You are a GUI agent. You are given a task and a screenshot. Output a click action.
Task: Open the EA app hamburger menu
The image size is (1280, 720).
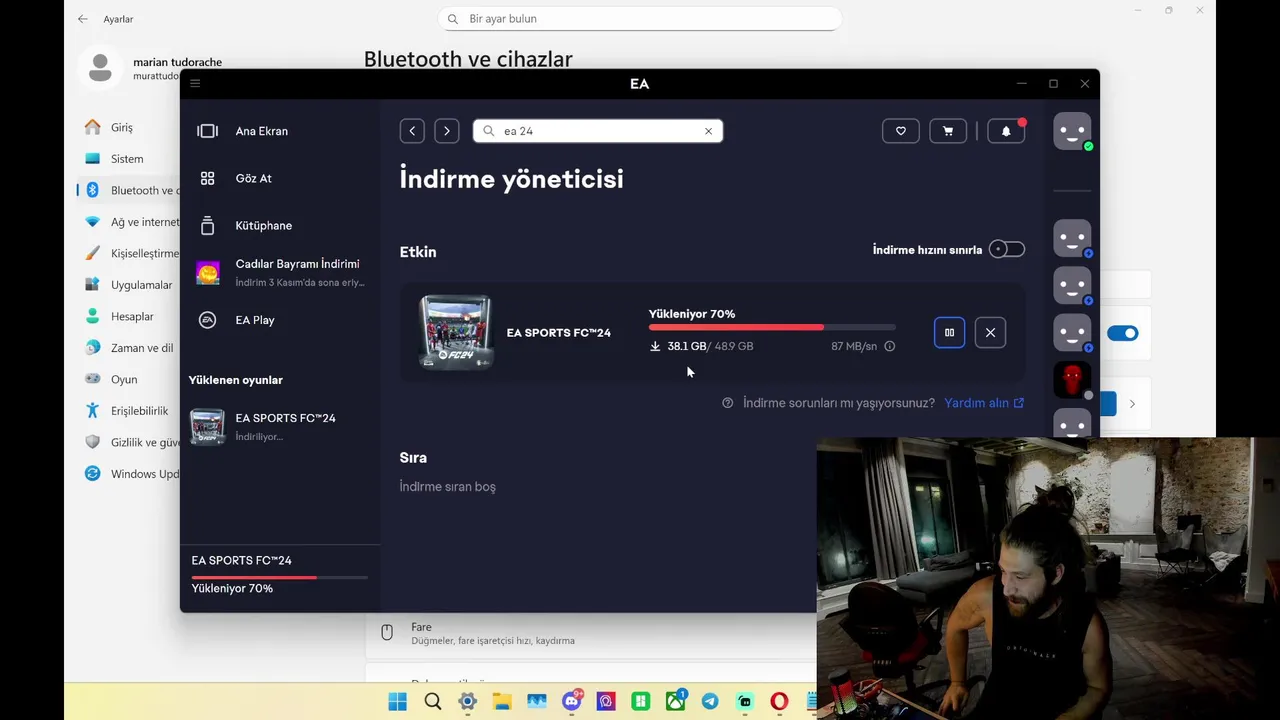coord(195,84)
